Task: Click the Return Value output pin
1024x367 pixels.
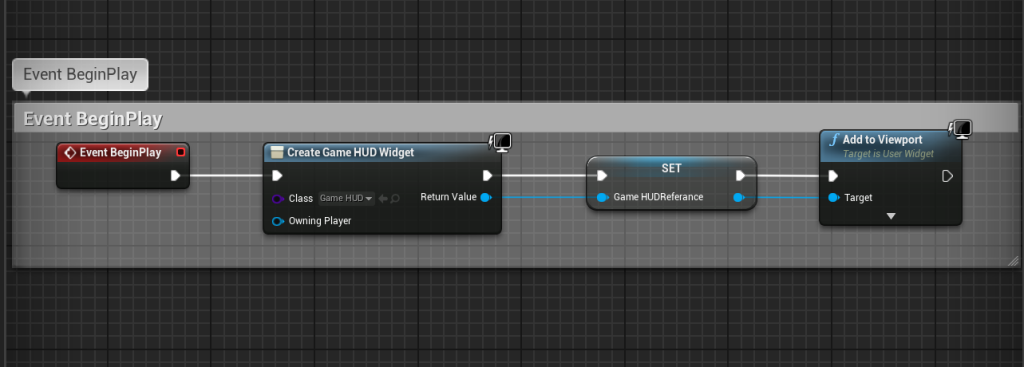Action: (x=485, y=197)
